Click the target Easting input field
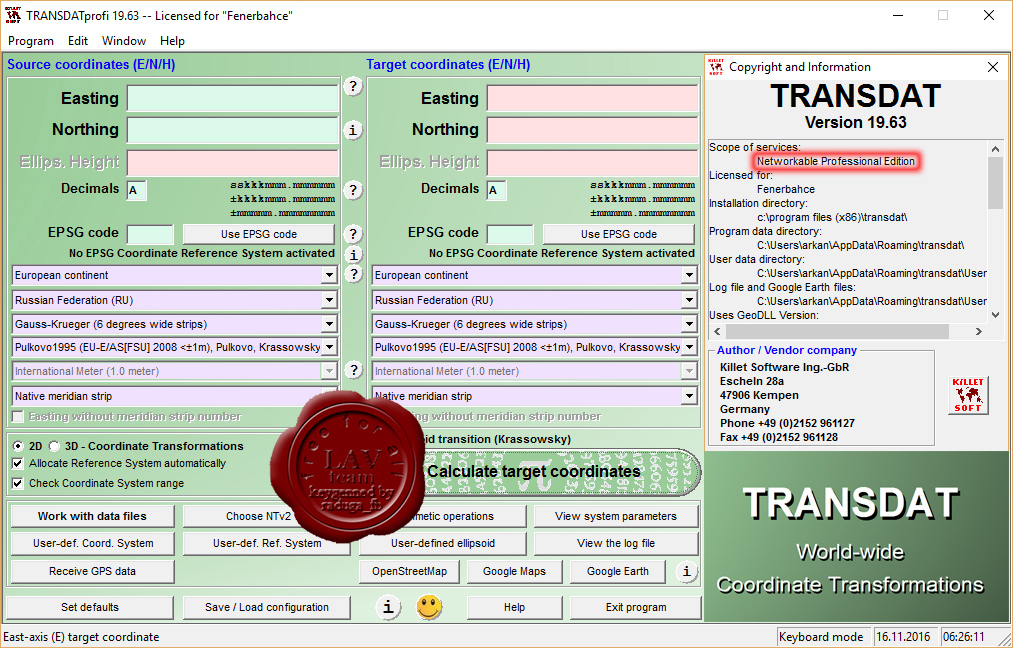The width and height of the screenshot is (1013, 648). click(x=592, y=99)
